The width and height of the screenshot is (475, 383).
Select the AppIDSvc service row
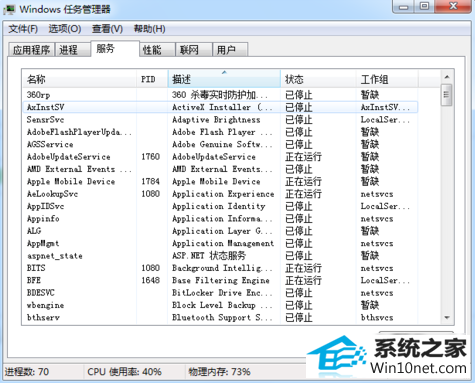coord(220,206)
